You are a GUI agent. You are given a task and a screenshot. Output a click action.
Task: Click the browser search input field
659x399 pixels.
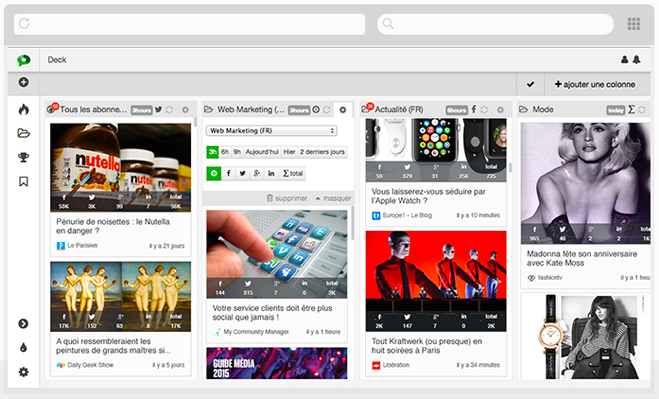click(x=496, y=24)
